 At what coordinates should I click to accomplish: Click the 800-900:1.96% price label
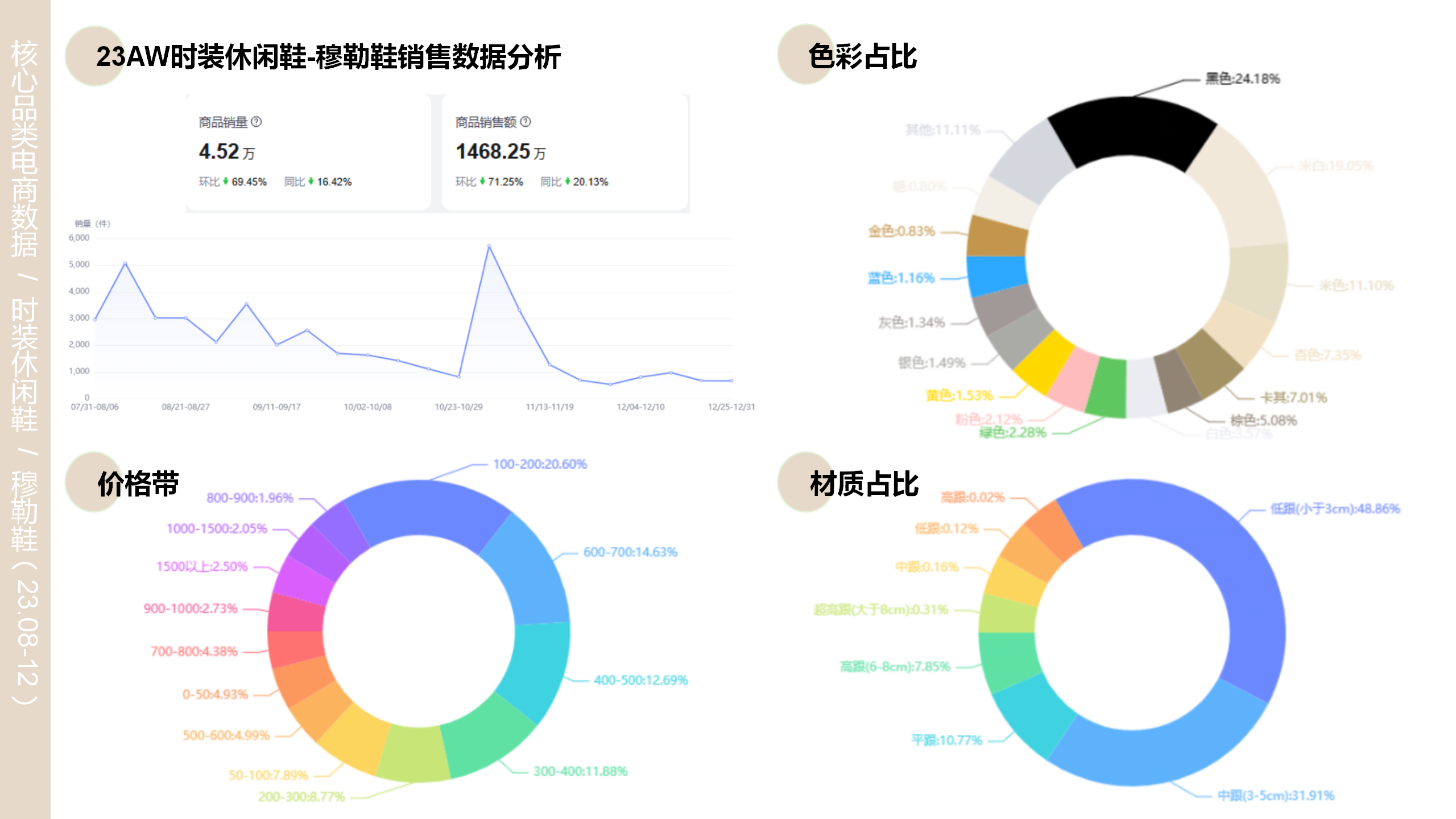(x=250, y=498)
